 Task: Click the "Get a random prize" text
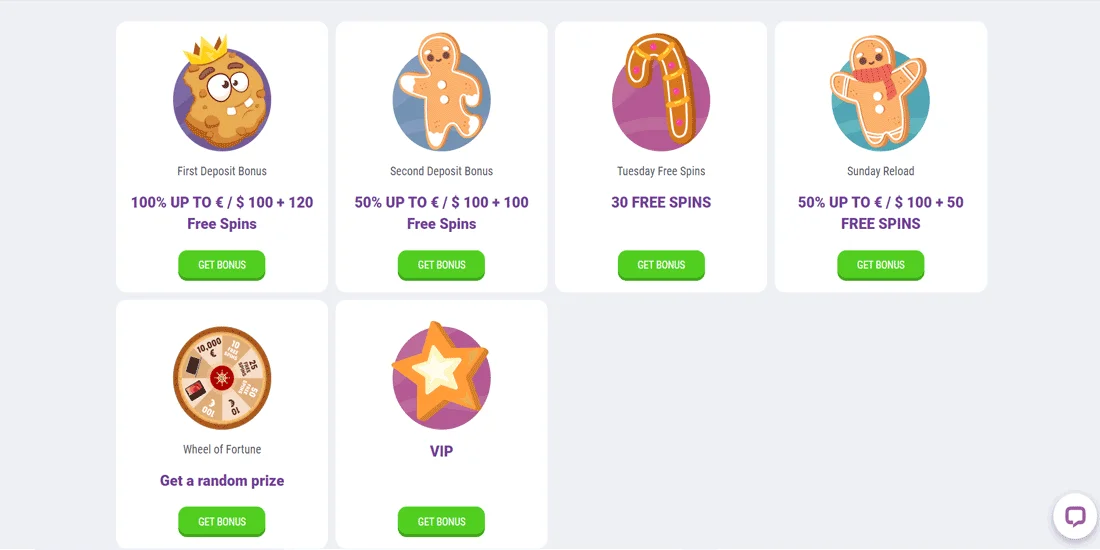[x=222, y=481]
